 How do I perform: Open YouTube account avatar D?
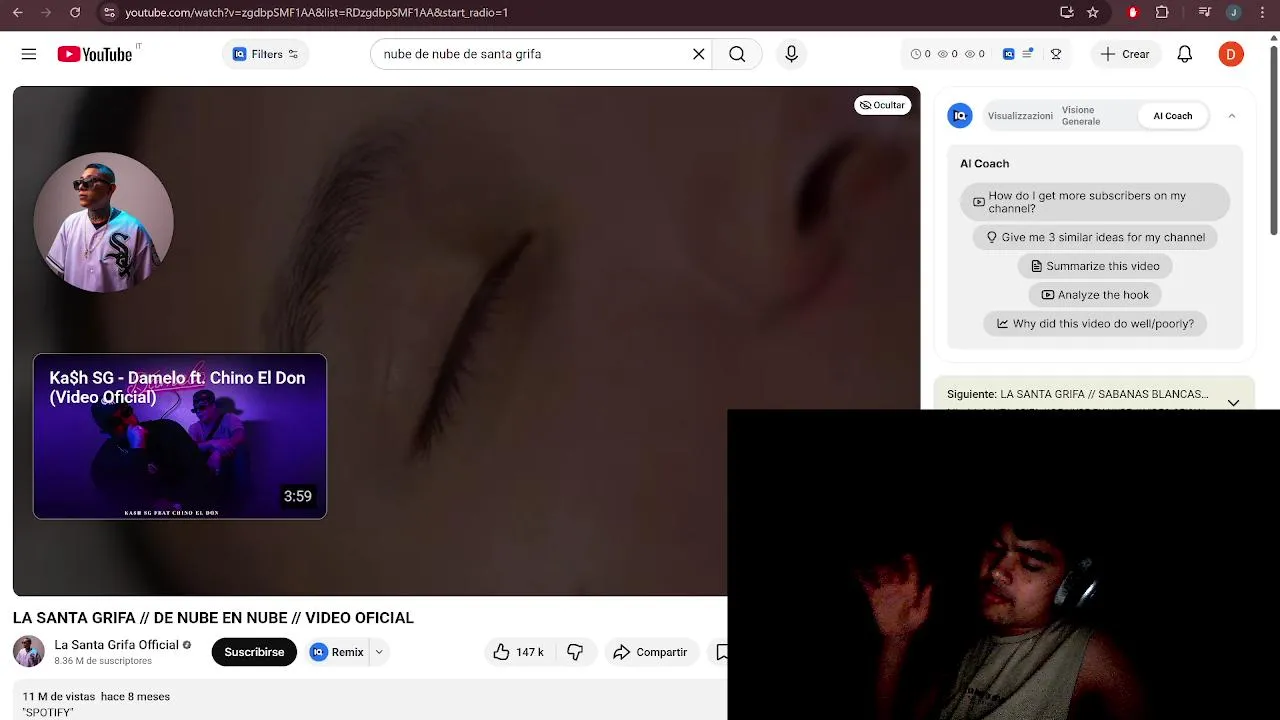point(1231,54)
